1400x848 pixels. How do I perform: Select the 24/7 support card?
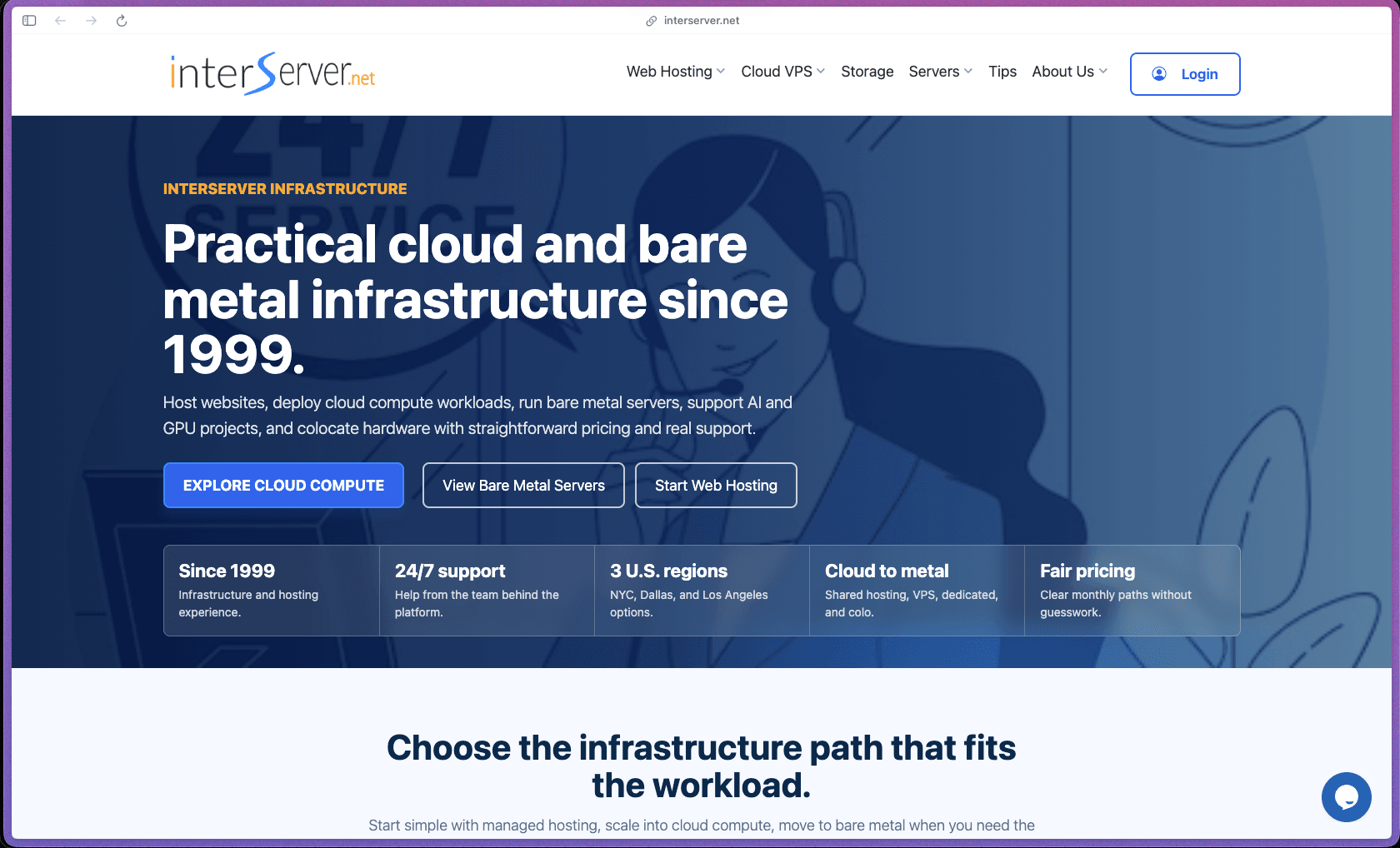(487, 591)
